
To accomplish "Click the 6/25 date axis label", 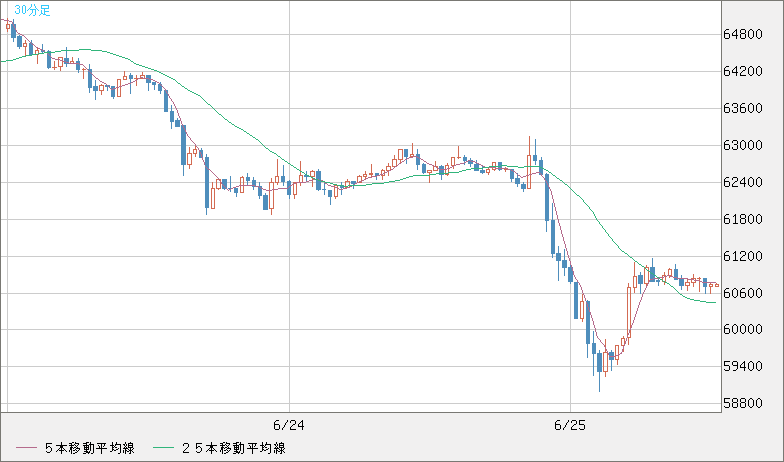I will [570, 426].
